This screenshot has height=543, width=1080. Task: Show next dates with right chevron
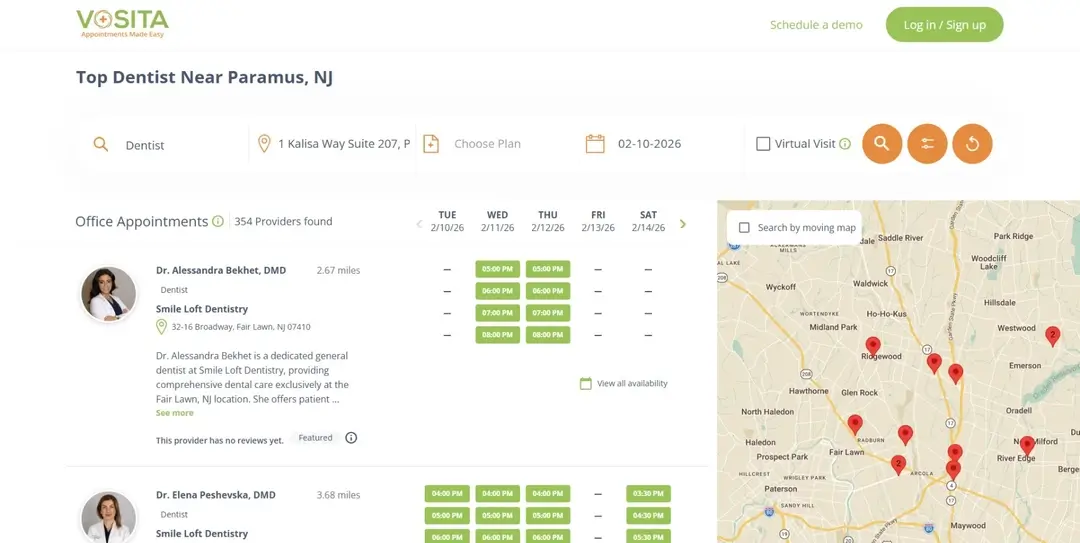pyautogui.click(x=683, y=224)
